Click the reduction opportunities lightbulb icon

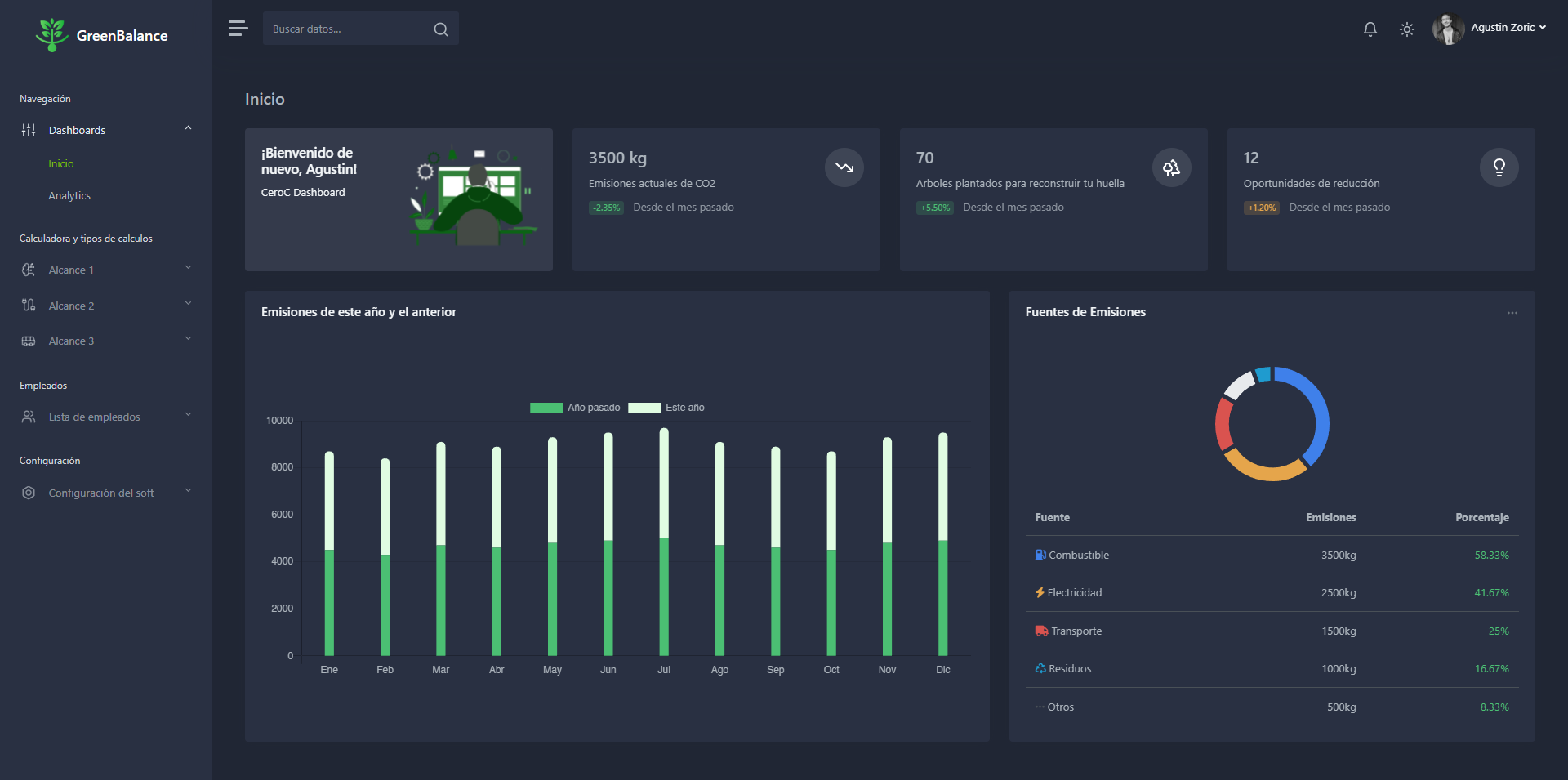click(x=1499, y=167)
